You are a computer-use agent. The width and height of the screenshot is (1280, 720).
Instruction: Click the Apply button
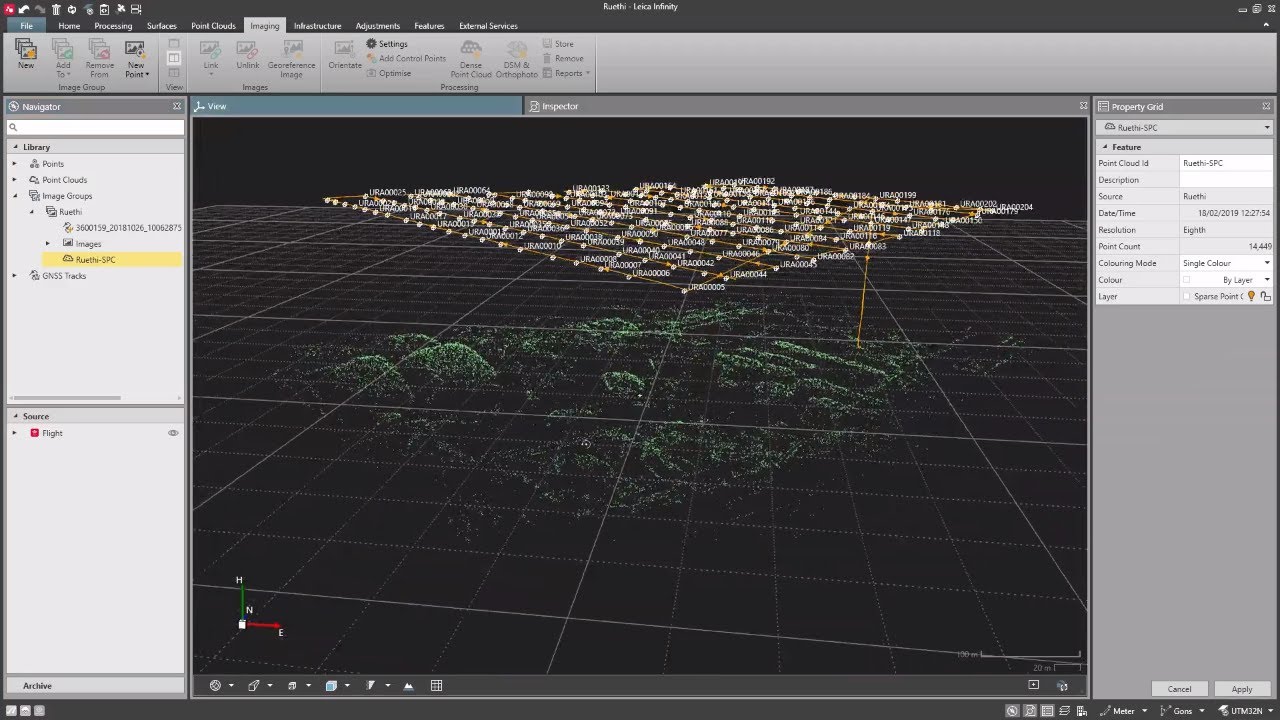coord(1241,689)
